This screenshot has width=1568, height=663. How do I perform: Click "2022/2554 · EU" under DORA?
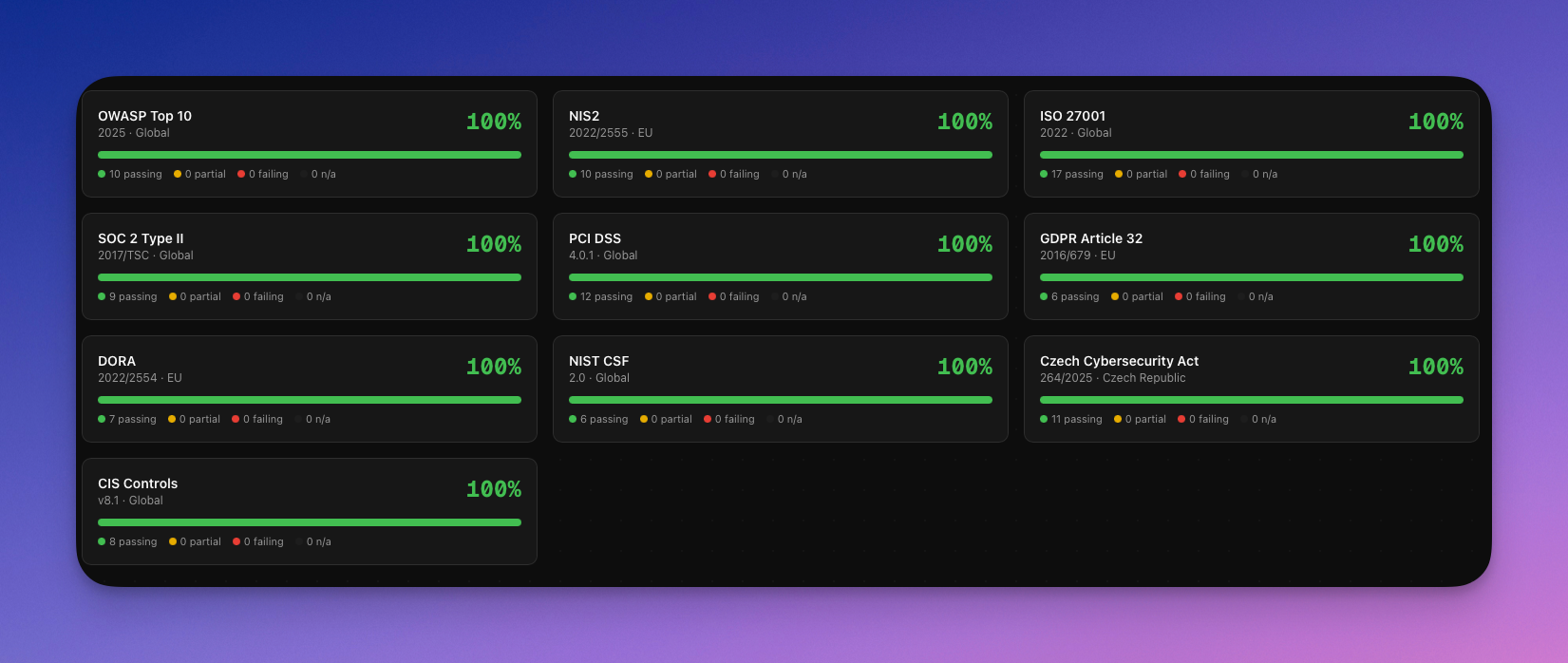[x=140, y=378]
